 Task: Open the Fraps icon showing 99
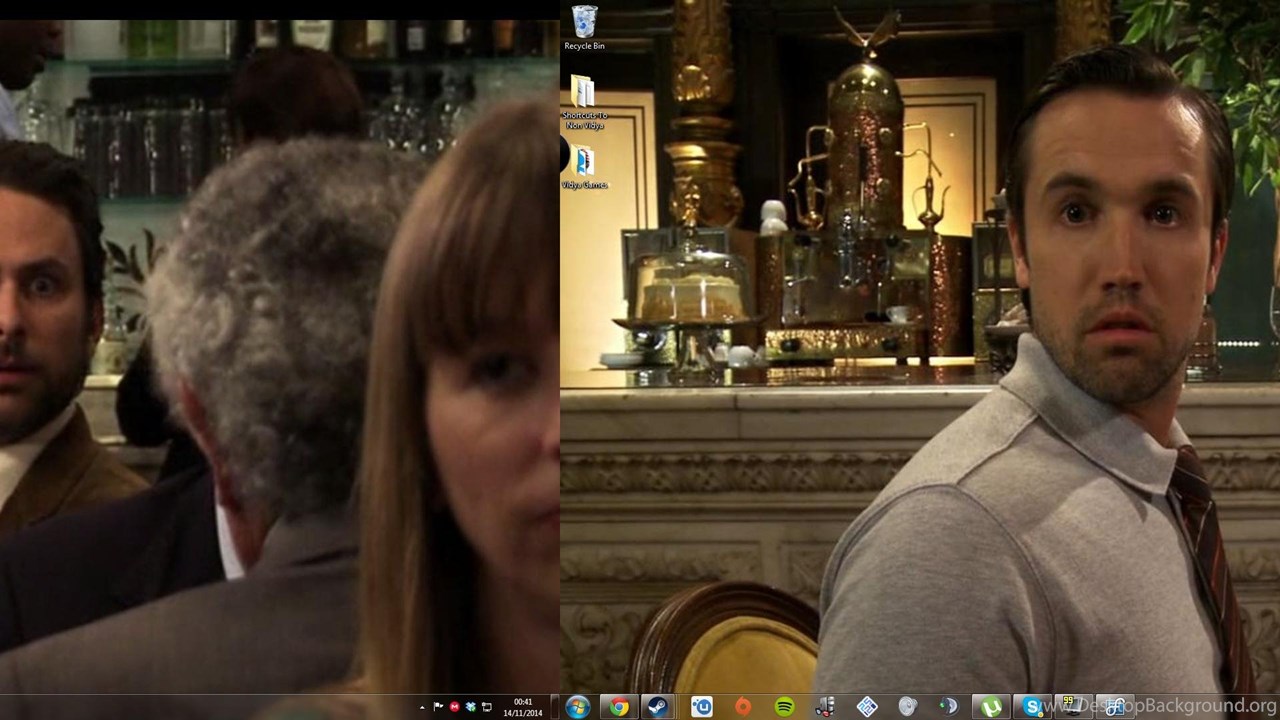(1073, 707)
